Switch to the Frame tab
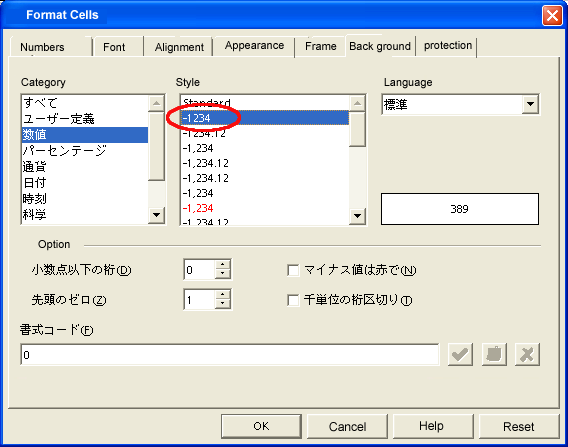This screenshot has width=568, height=447. (321, 46)
